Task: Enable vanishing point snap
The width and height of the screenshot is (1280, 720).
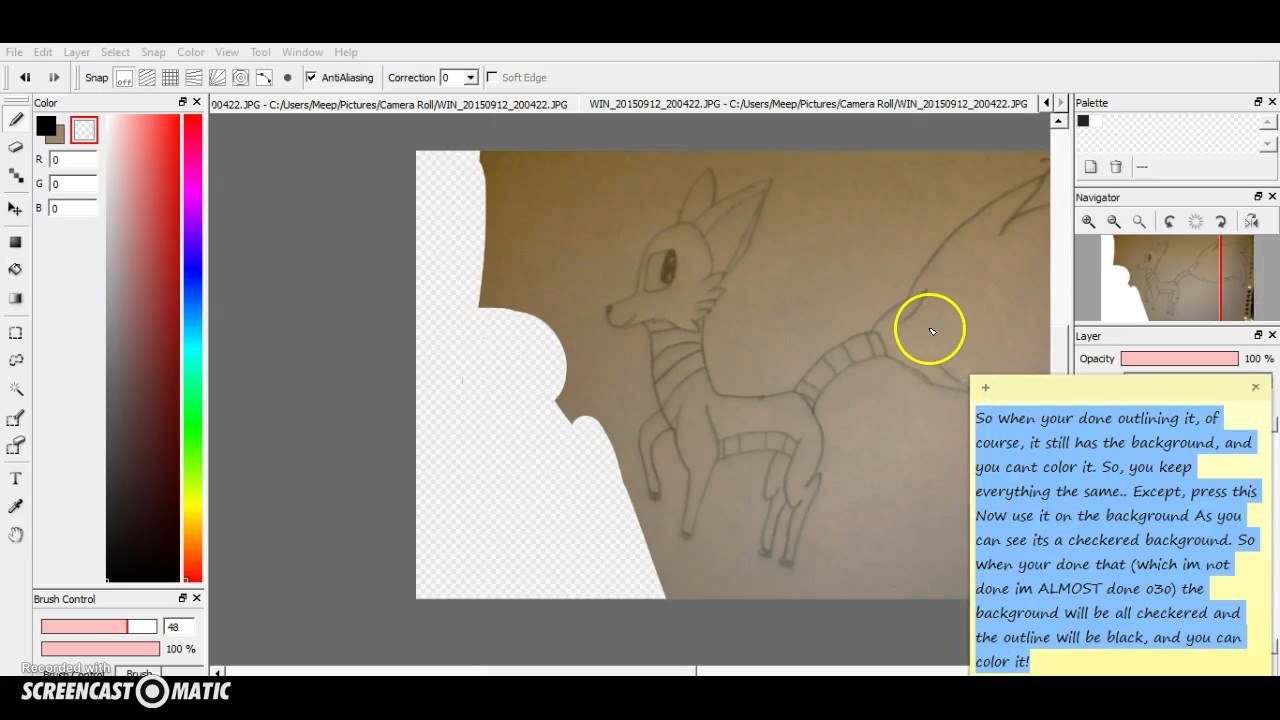Action: [194, 77]
